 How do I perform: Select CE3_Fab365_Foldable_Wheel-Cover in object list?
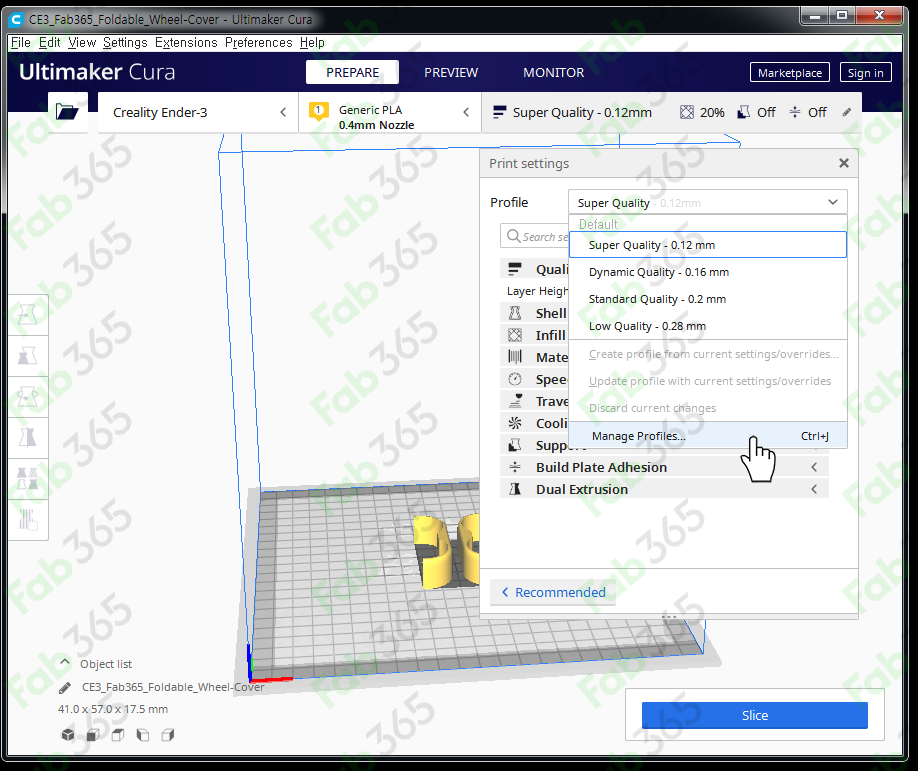(173, 687)
